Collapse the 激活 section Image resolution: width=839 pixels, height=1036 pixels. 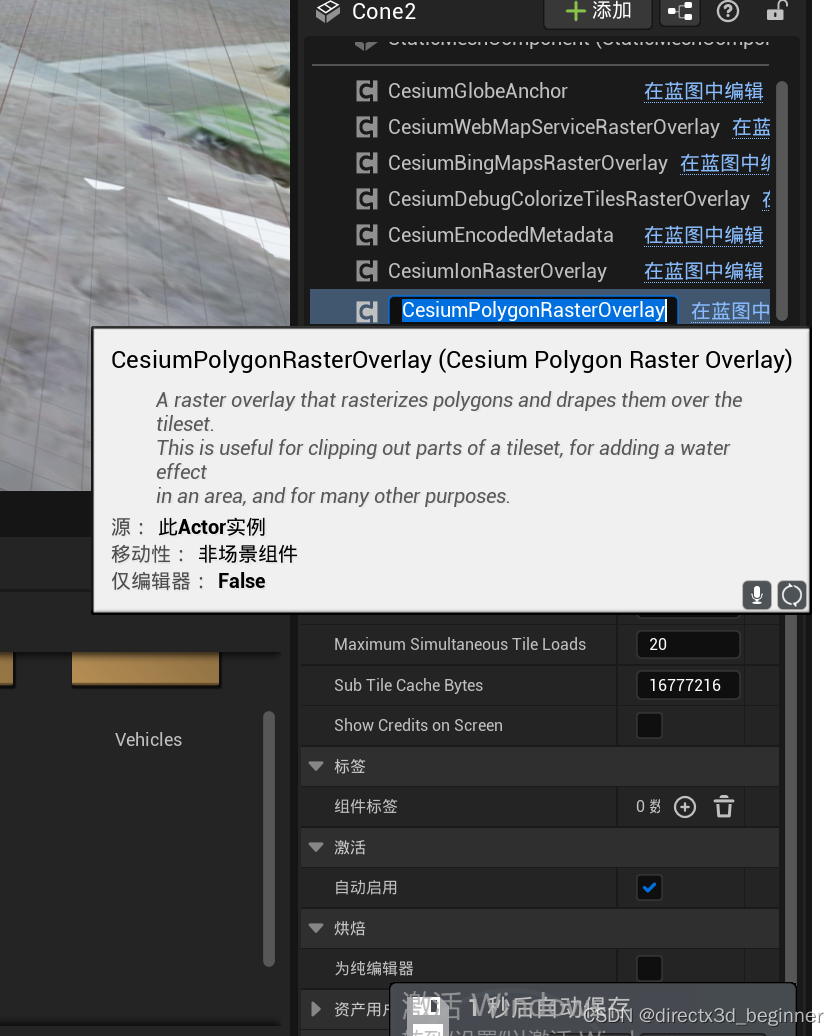coord(316,847)
